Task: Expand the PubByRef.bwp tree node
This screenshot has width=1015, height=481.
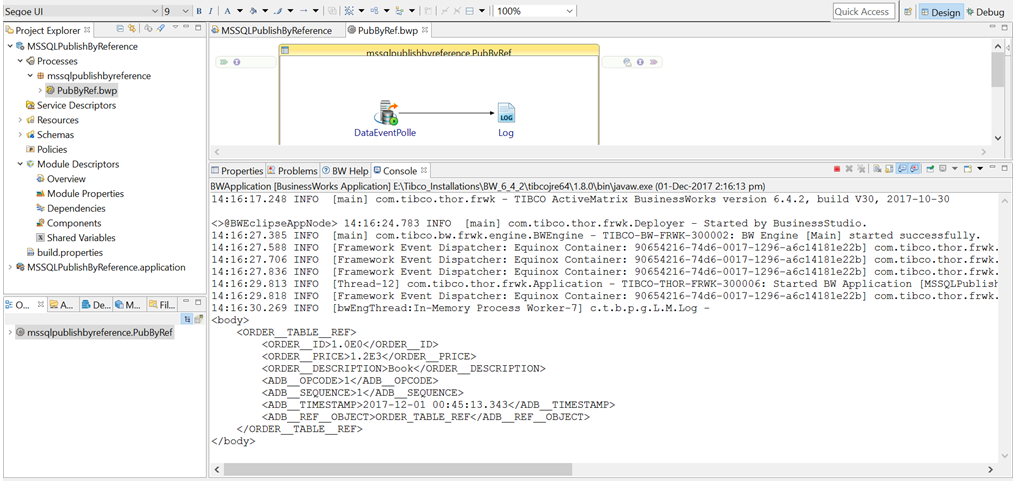Action: click(x=40, y=91)
